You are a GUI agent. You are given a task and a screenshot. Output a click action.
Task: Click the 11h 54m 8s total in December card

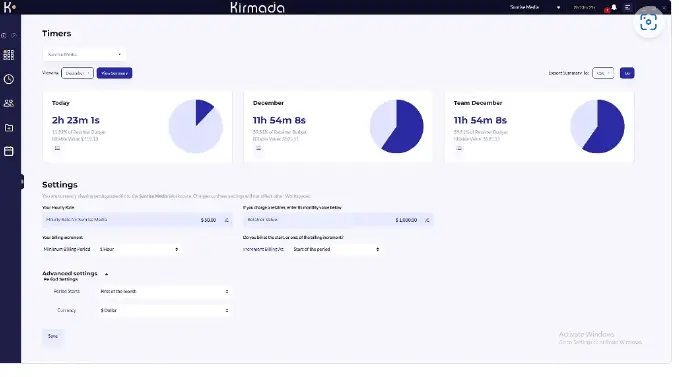coord(279,120)
